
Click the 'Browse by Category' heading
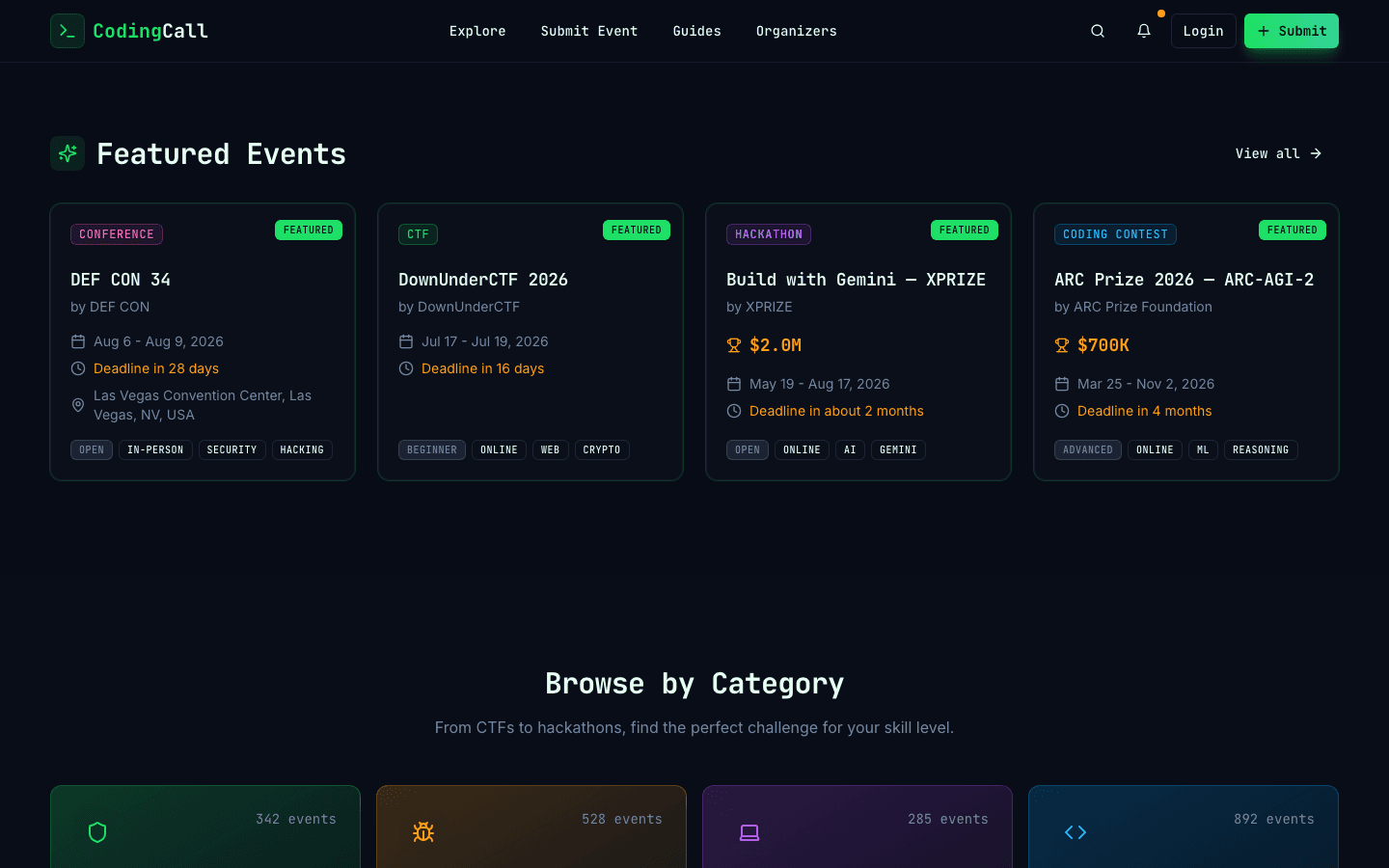694,684
